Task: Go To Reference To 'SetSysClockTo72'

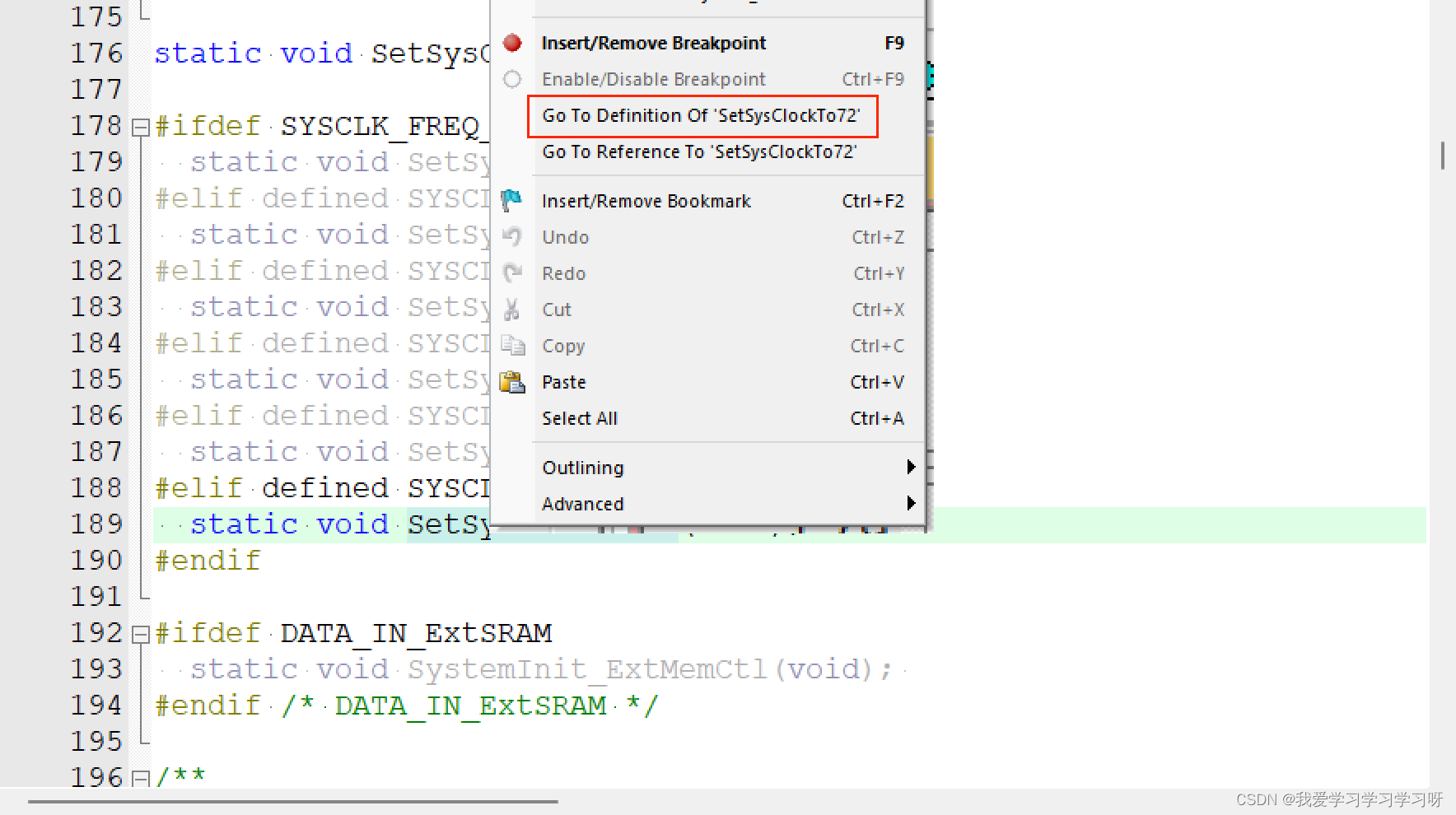Action: [708, 151]
